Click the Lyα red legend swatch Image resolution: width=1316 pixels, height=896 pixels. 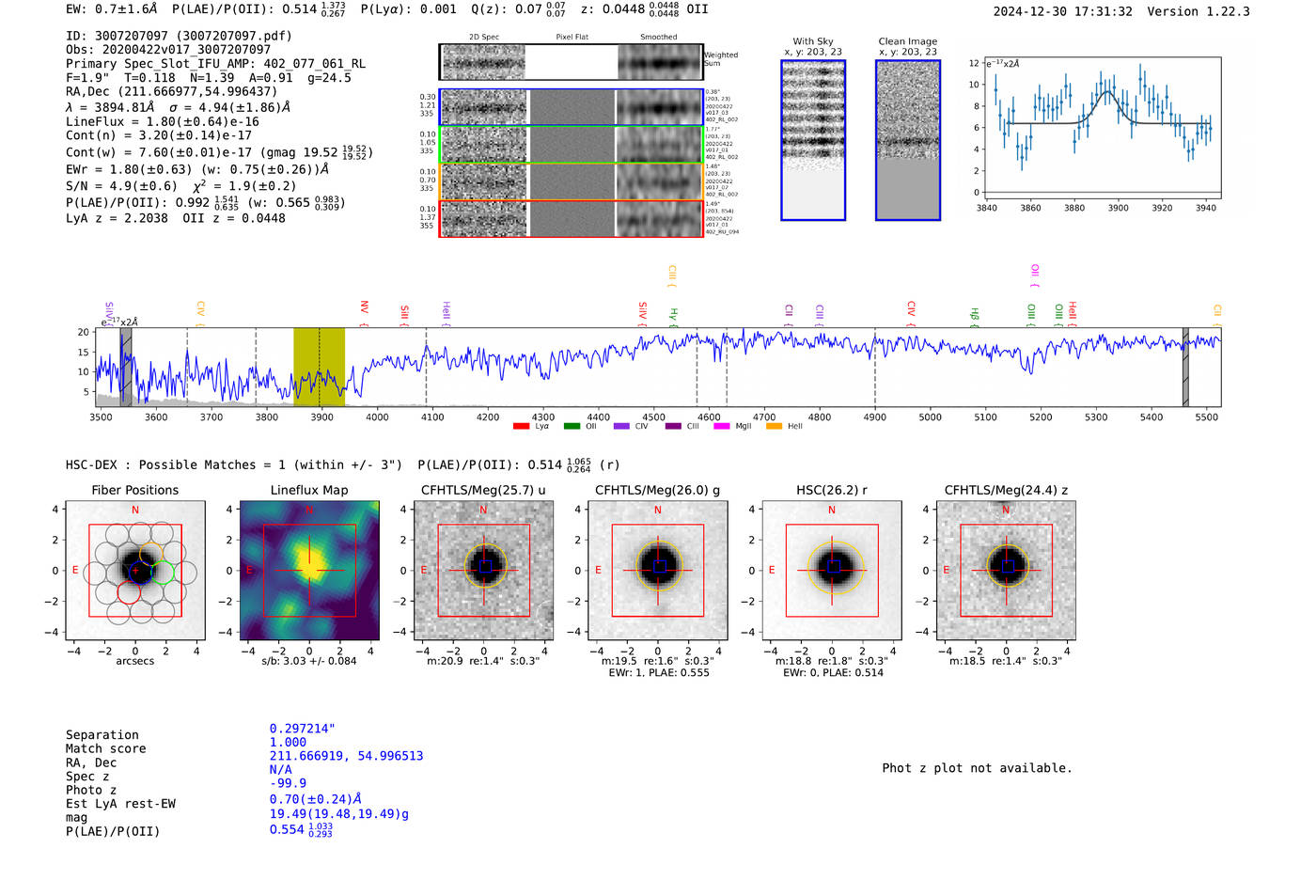521,427
